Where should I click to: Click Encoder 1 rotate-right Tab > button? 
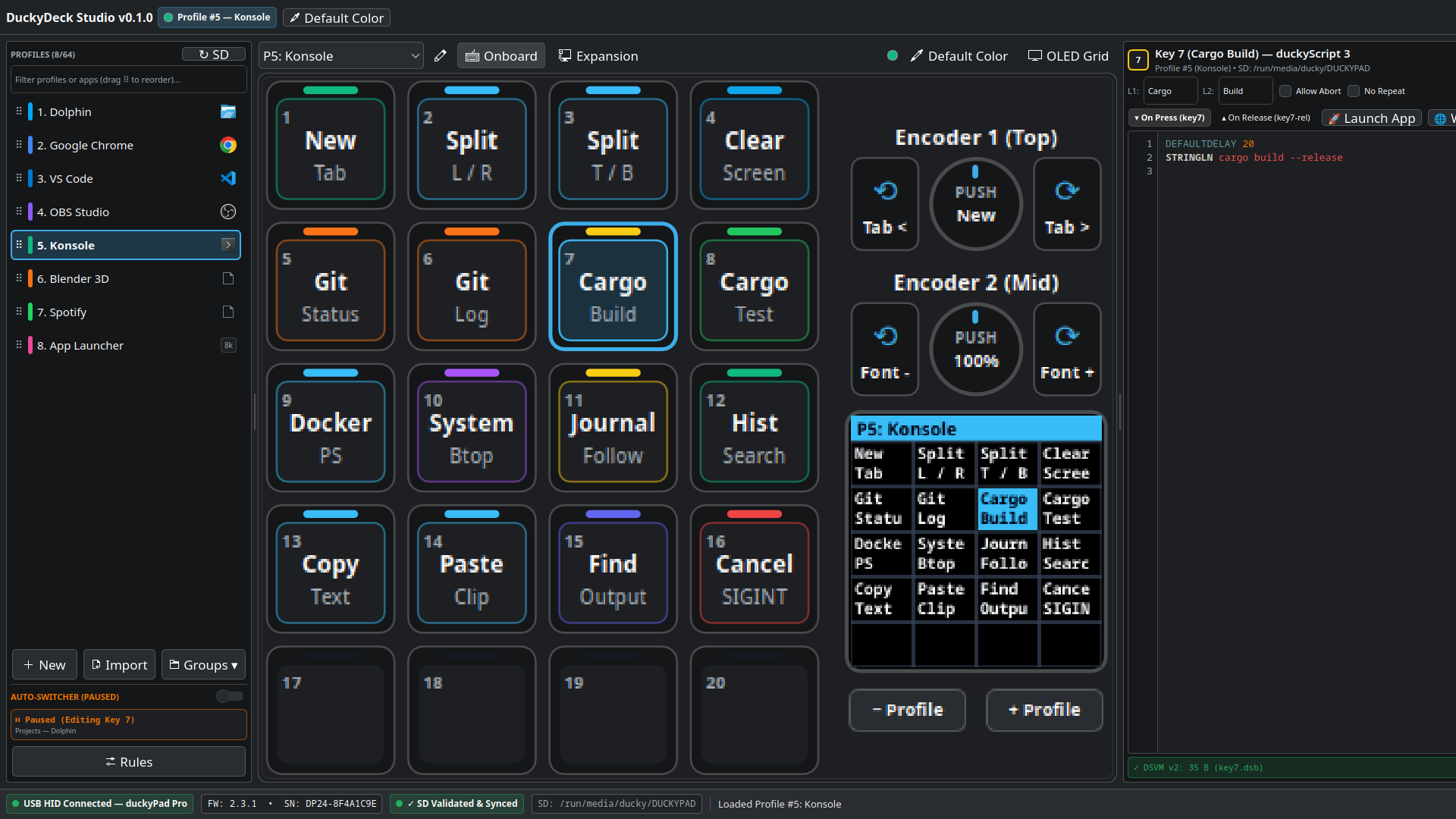(1066, 204)
